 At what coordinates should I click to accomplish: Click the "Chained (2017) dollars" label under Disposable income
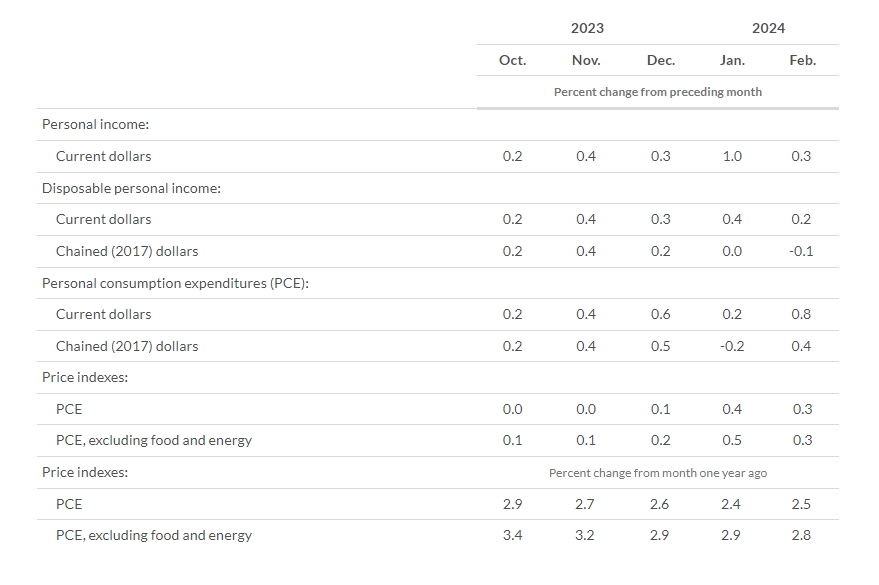click(x=127, y=251)
